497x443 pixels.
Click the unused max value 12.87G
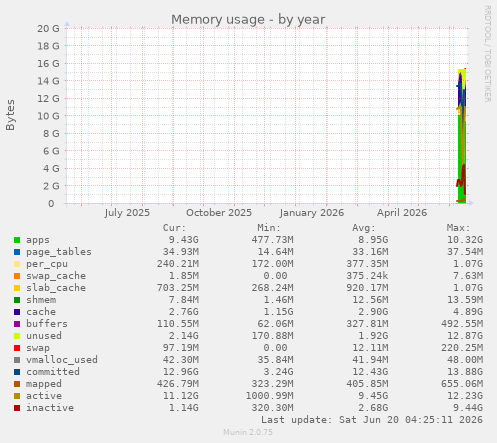click(465, 336)
